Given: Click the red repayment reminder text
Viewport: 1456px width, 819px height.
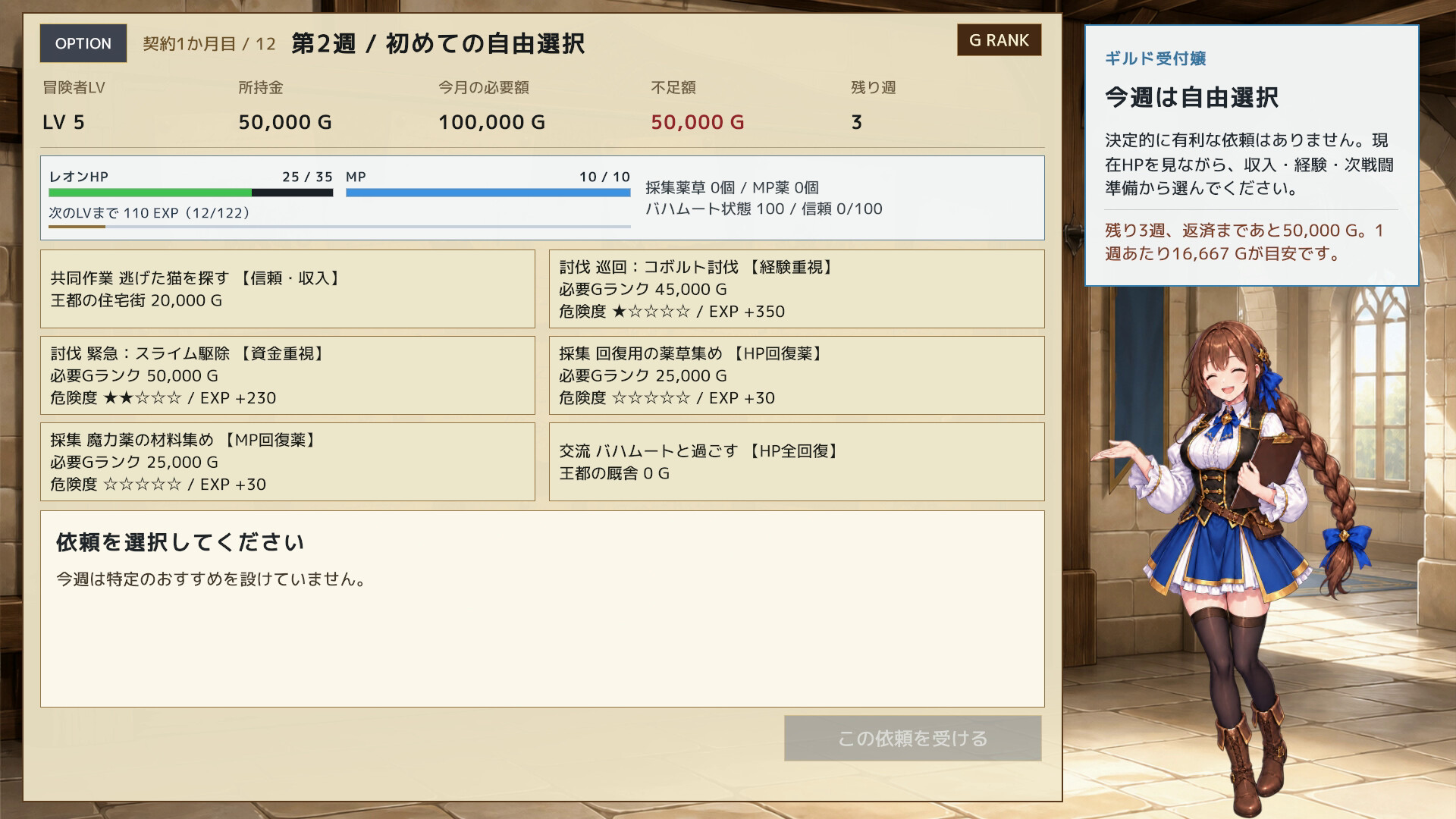Looking at the screenshot, I should (1244, 242).
